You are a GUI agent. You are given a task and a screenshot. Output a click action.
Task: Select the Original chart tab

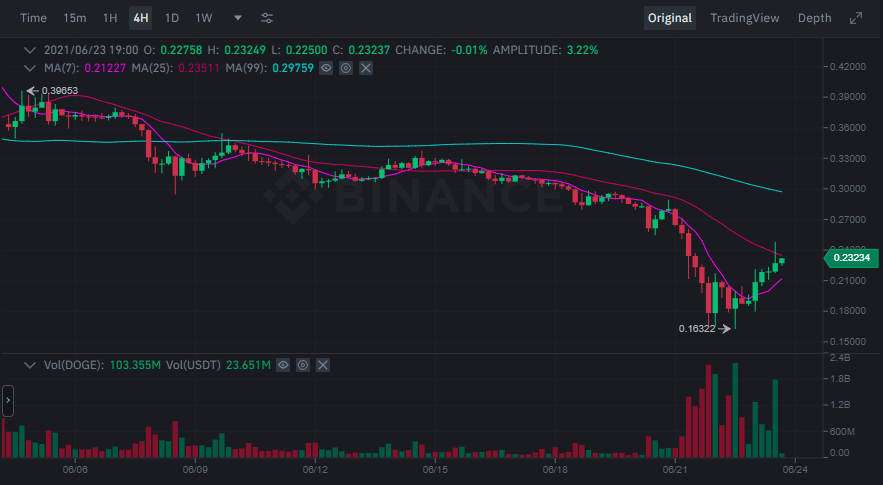tap(670, 18)
